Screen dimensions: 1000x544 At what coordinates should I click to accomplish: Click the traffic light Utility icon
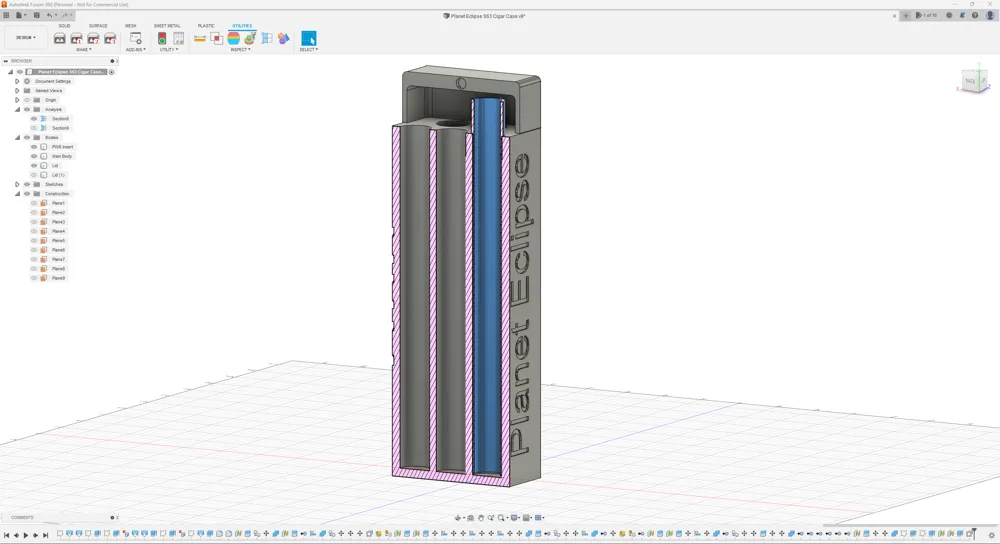tap(162, 39)
